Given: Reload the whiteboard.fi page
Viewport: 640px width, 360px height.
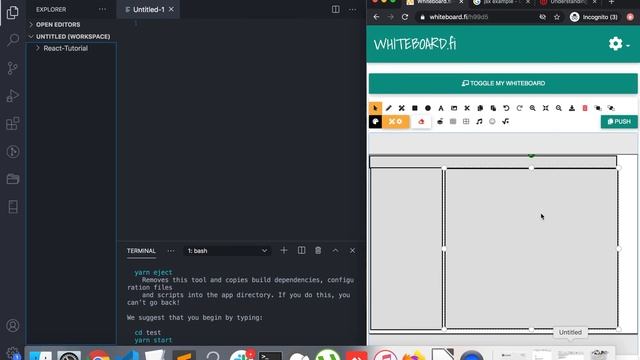Looking at the screenshot, I should point(405,17).
